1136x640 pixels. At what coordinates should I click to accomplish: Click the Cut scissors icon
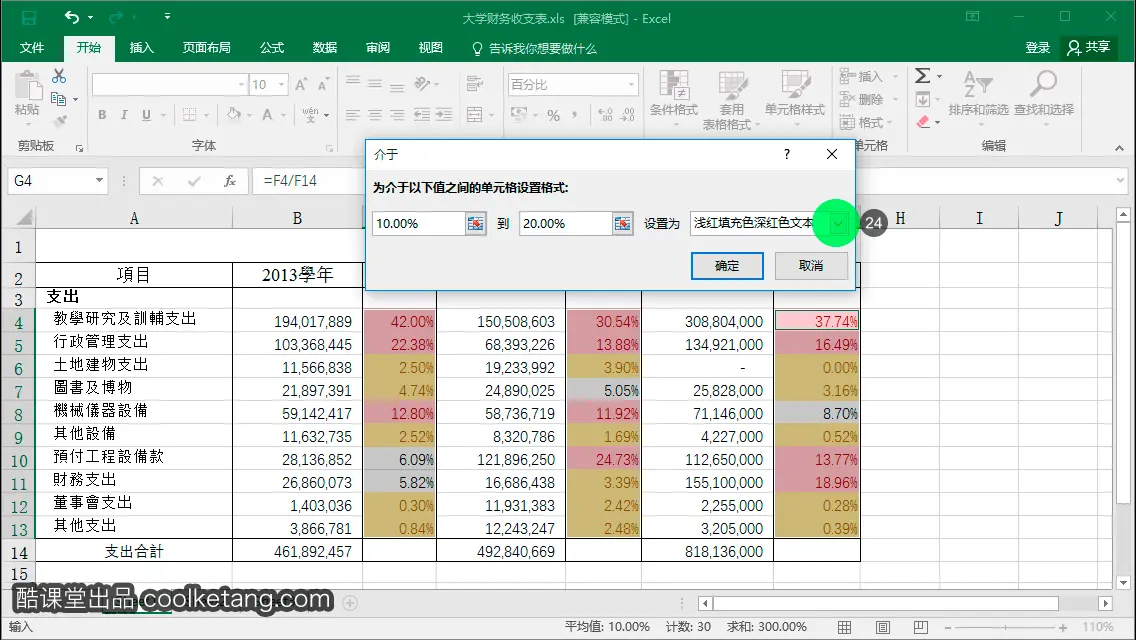click(59, 76)
